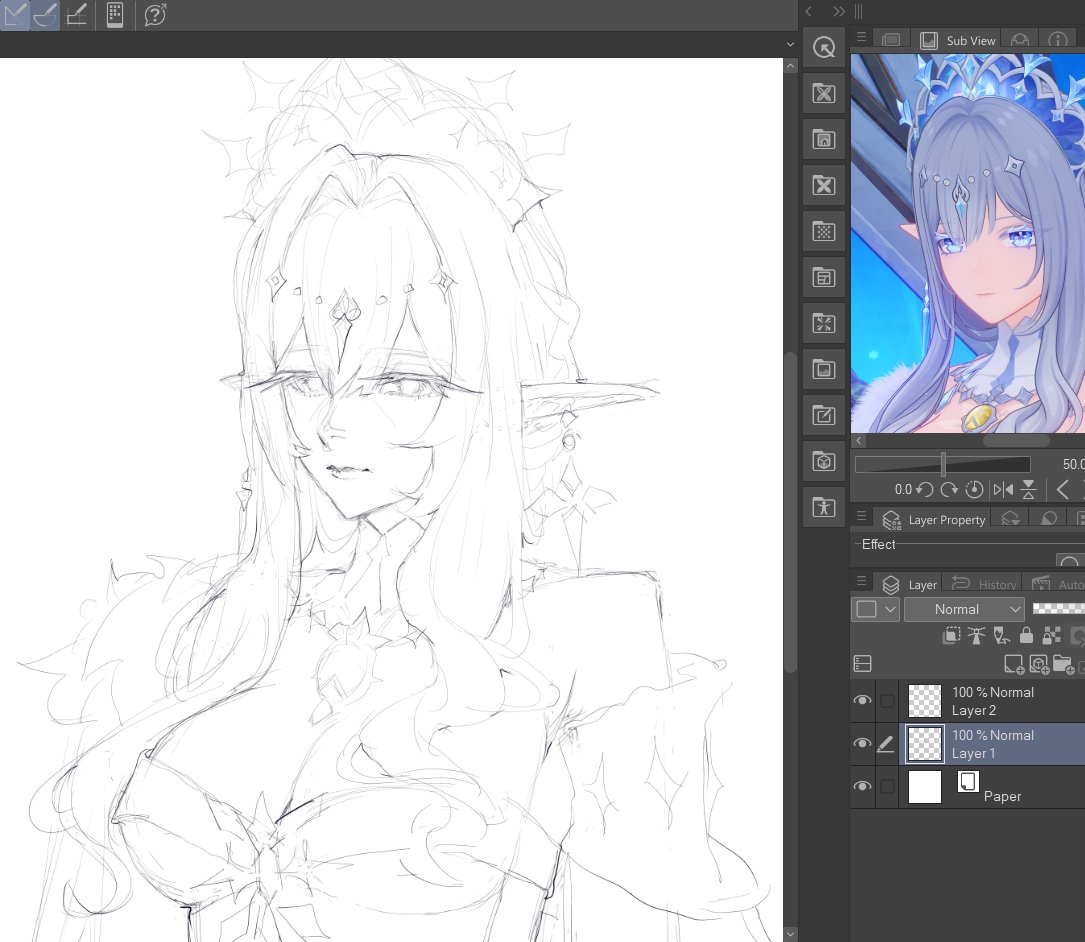Open the pose material folder icon
This screenshot has height=942, width=1085.
tap(823, 507)
